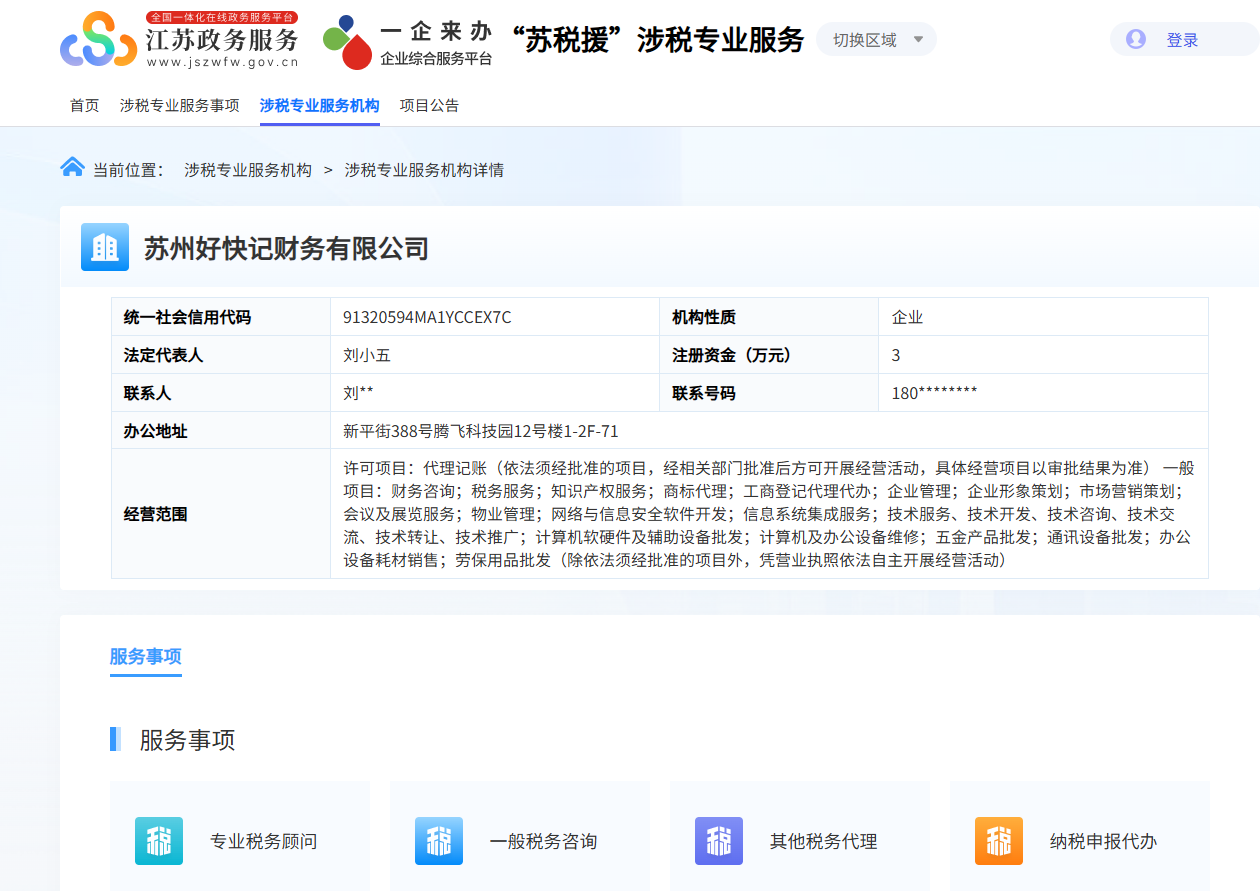This screenshot has height=891, width=1260.
Task: Click the 纳税申报代办 service icon
Action: [x=997, y=841]
